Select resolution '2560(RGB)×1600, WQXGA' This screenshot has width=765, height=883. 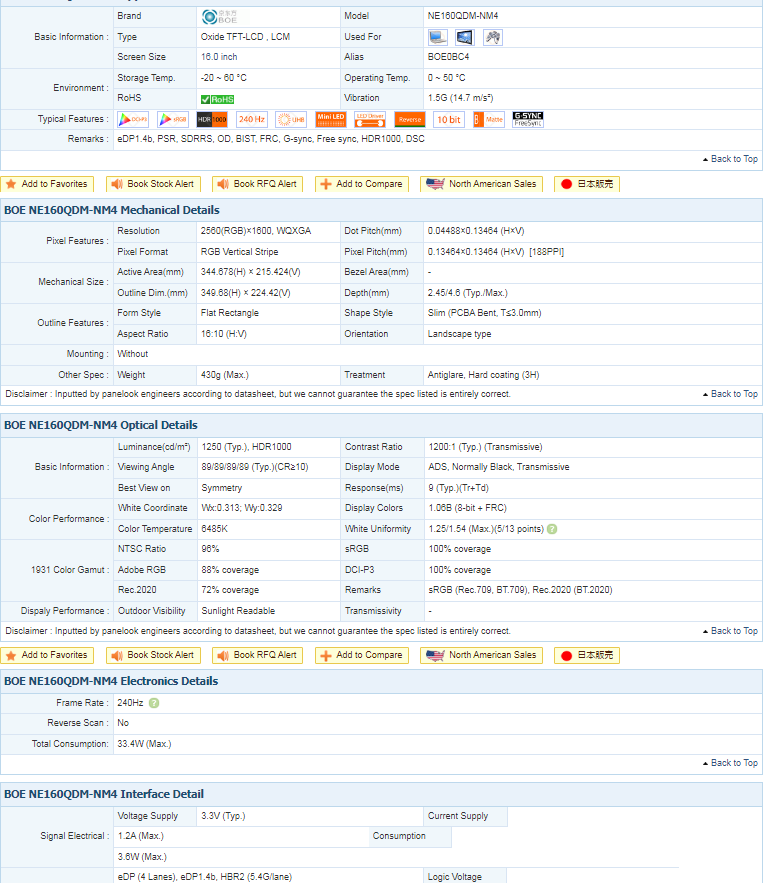(256, 231)
